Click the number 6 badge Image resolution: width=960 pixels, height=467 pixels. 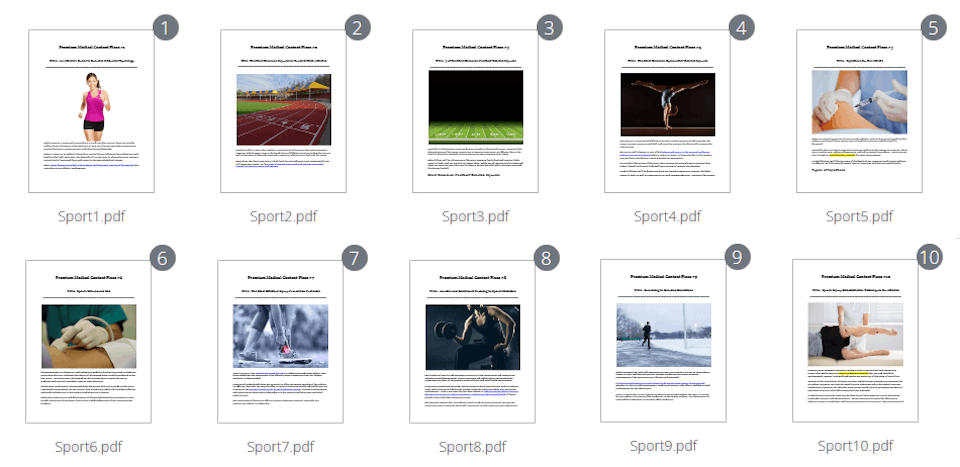coord(163,257)
